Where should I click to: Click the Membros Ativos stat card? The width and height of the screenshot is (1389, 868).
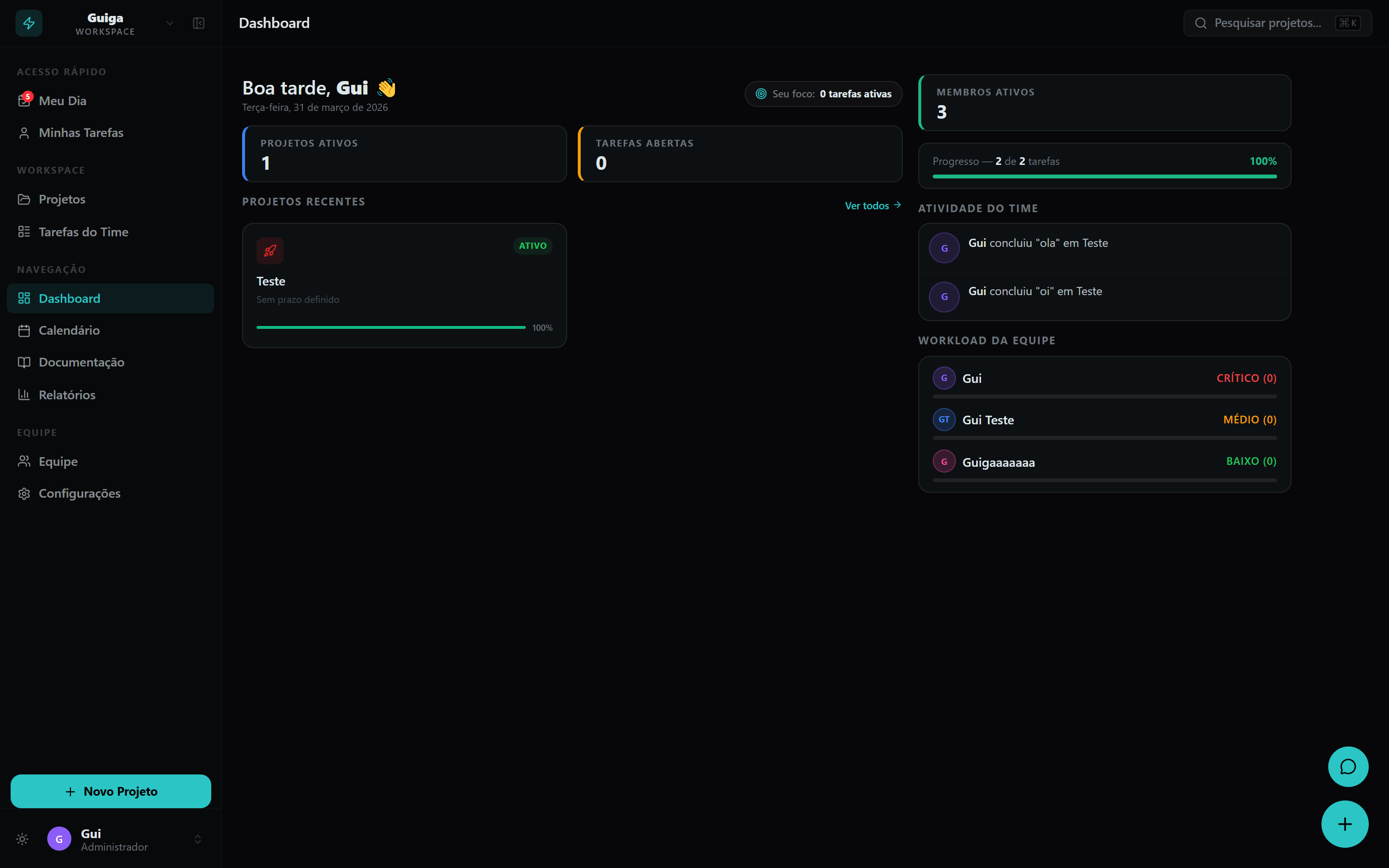click(x=1104, y=103)
